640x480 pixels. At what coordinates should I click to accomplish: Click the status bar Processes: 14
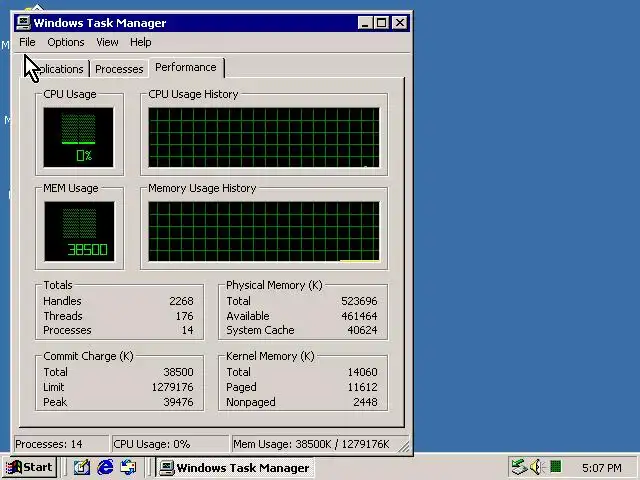(61, 444)
